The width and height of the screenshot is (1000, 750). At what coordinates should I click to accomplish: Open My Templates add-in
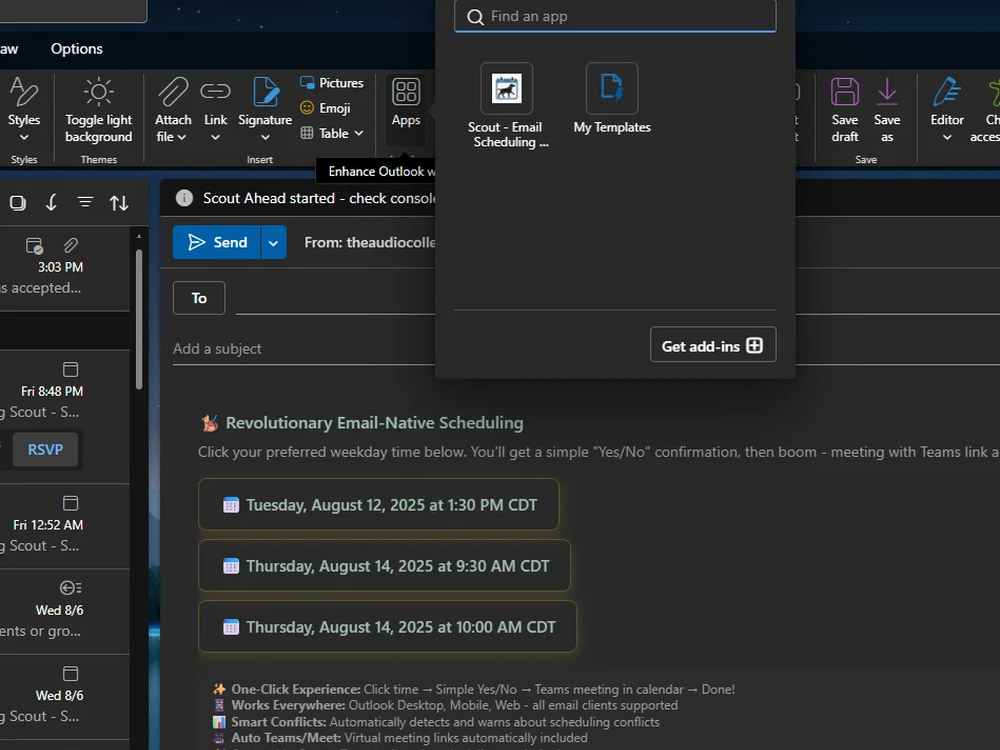click(x=612, y=99)
